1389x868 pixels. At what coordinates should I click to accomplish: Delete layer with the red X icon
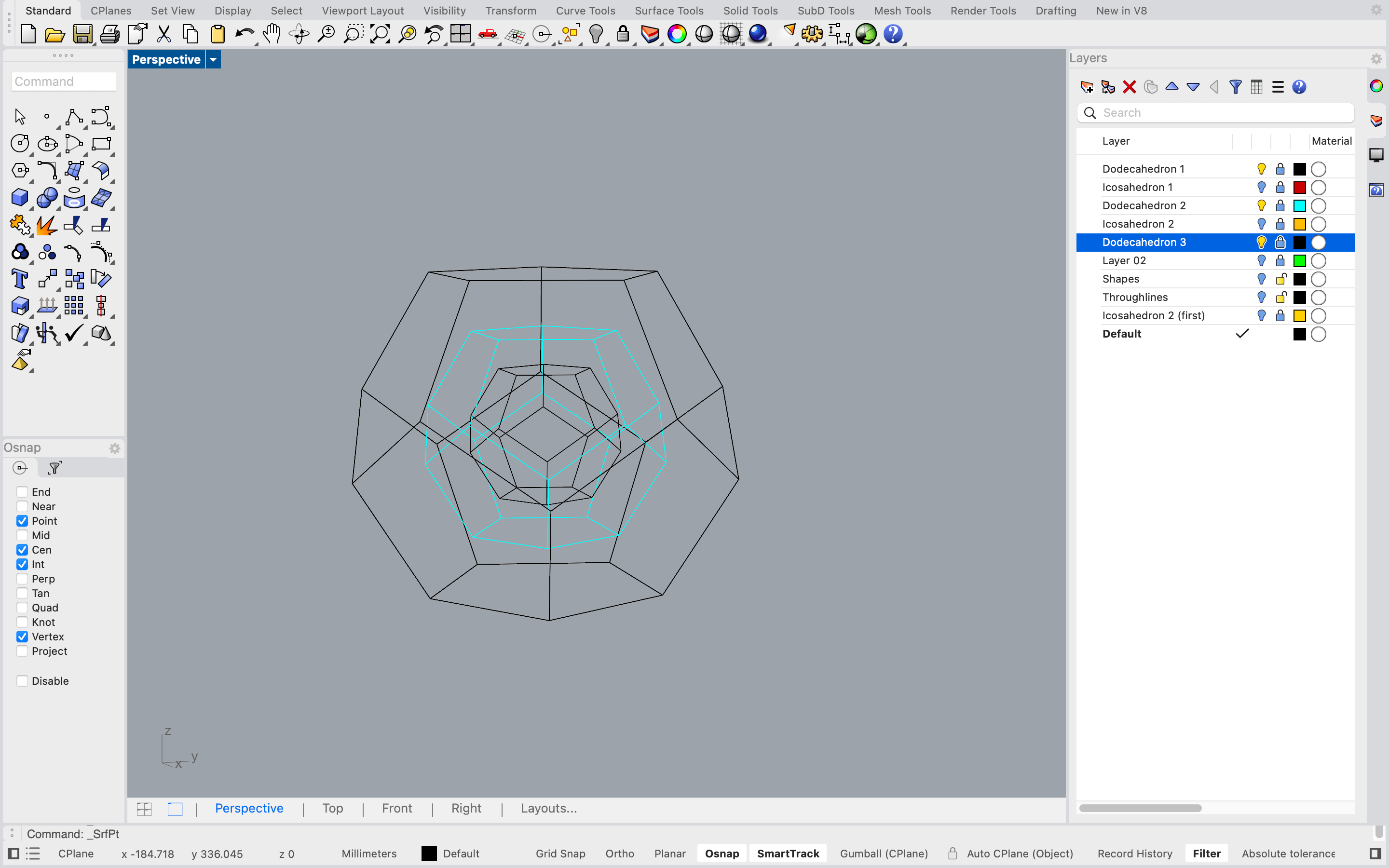[1129, 87]
